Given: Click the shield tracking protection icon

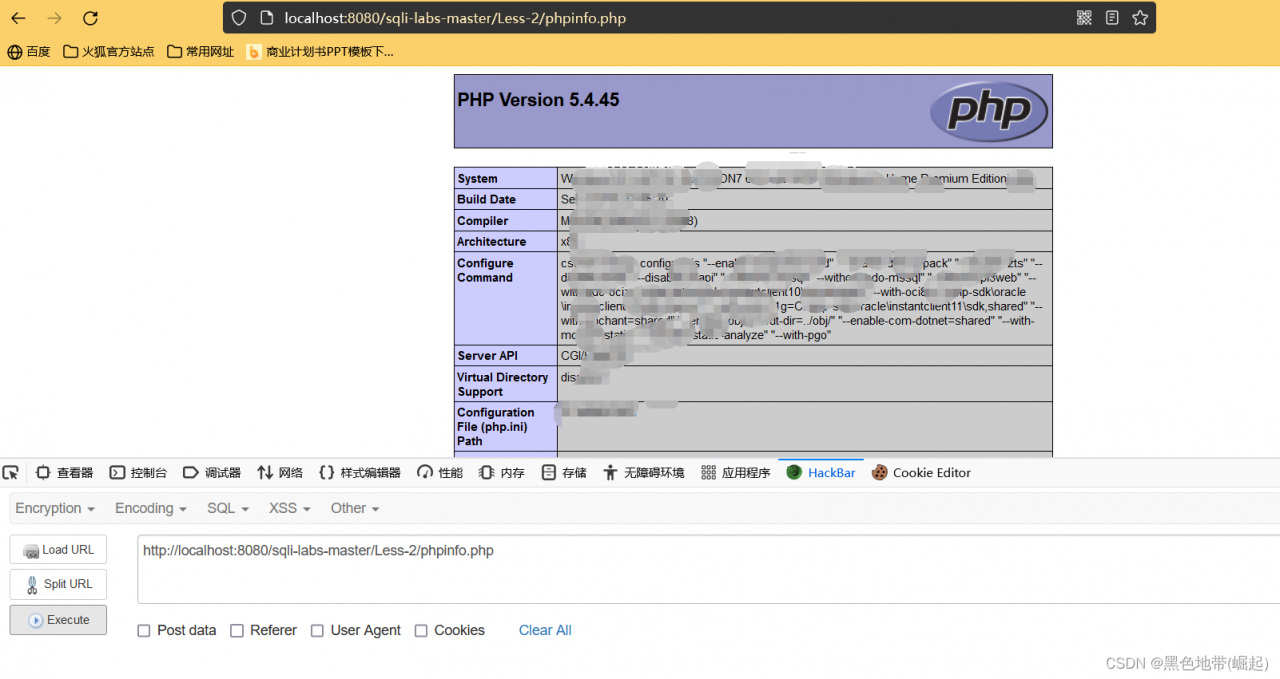Looking at the screenshot, I should [238, 18].
